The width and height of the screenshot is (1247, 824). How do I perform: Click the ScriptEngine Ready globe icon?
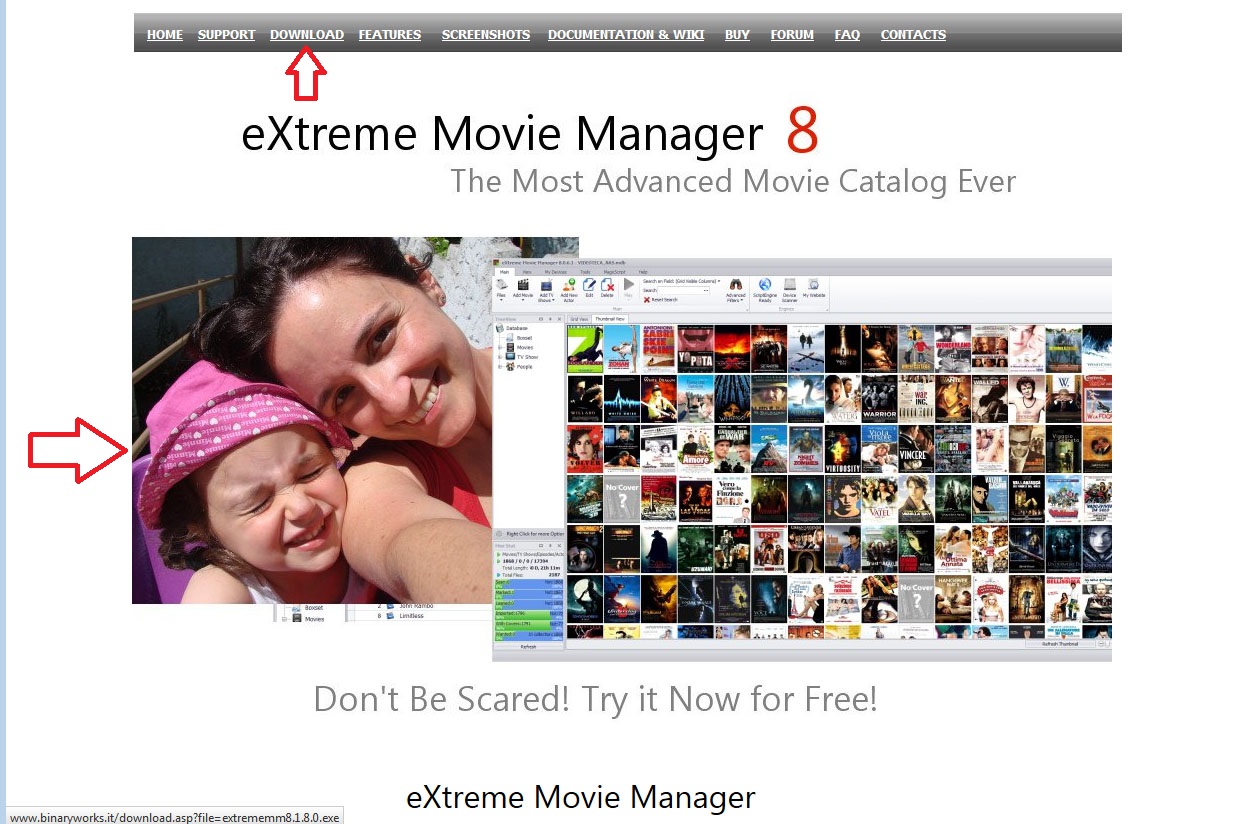coord(765,286)
